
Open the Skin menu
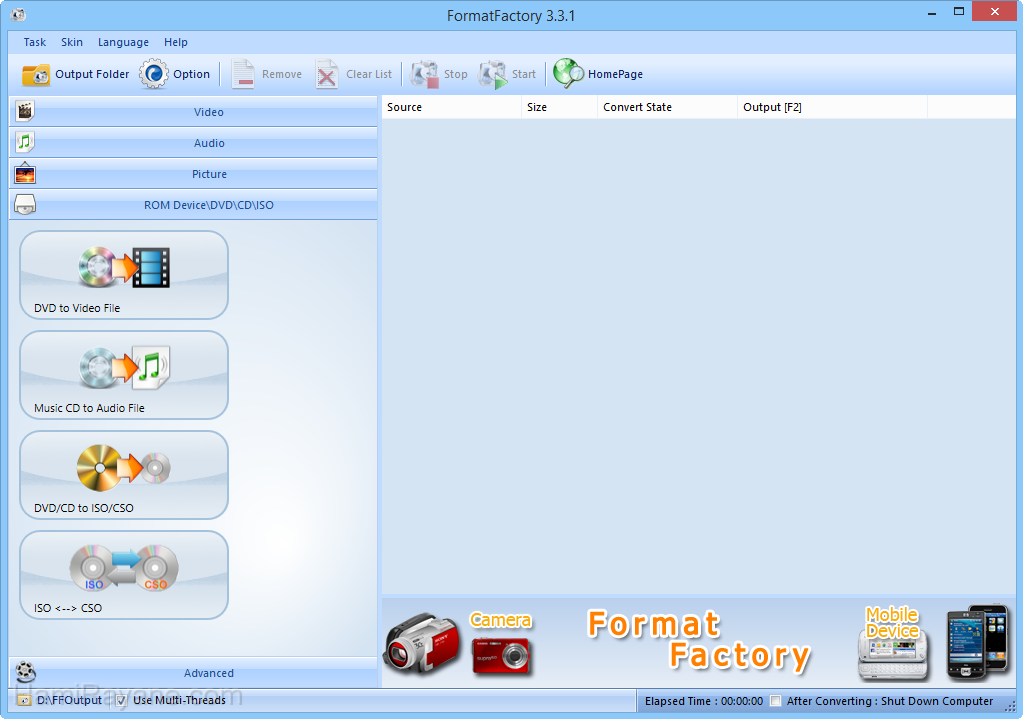coord(72,42)
